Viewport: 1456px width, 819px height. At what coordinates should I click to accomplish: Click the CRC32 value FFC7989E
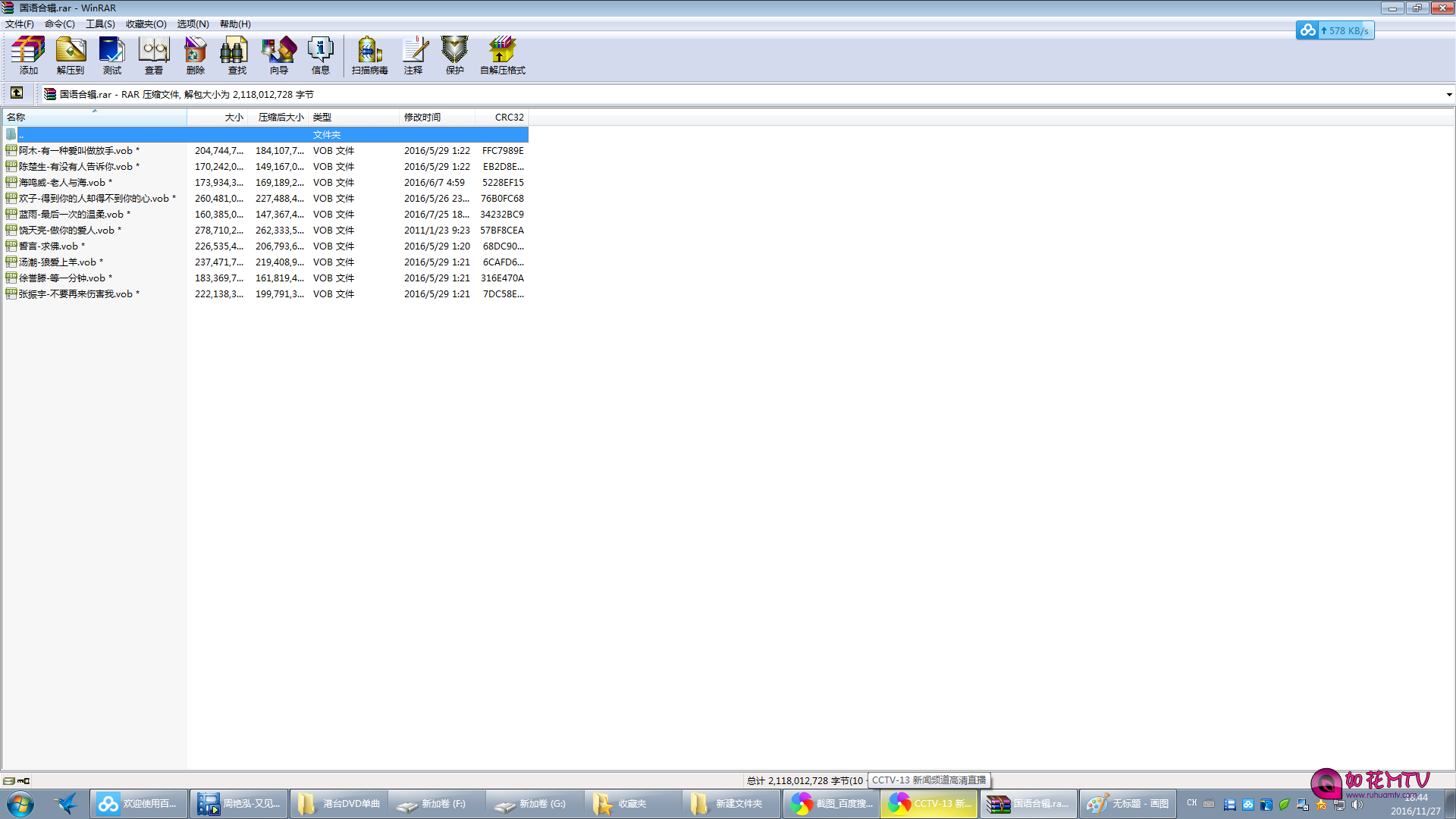503,151
